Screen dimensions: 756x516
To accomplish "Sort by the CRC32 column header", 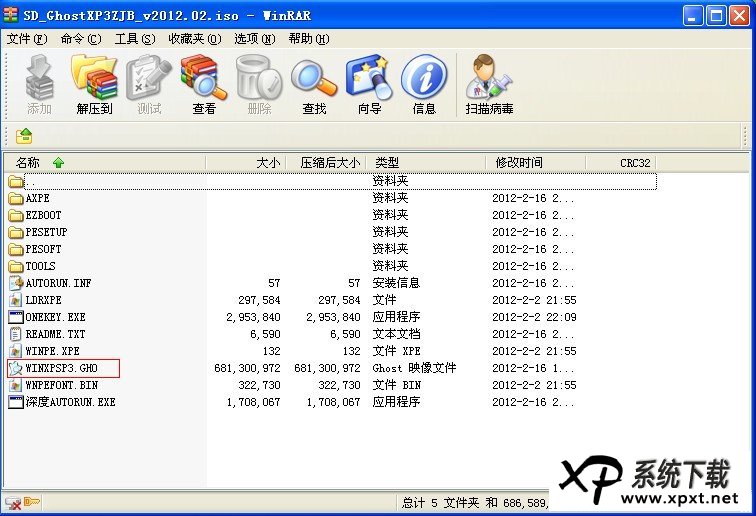I will click(621, 163).
